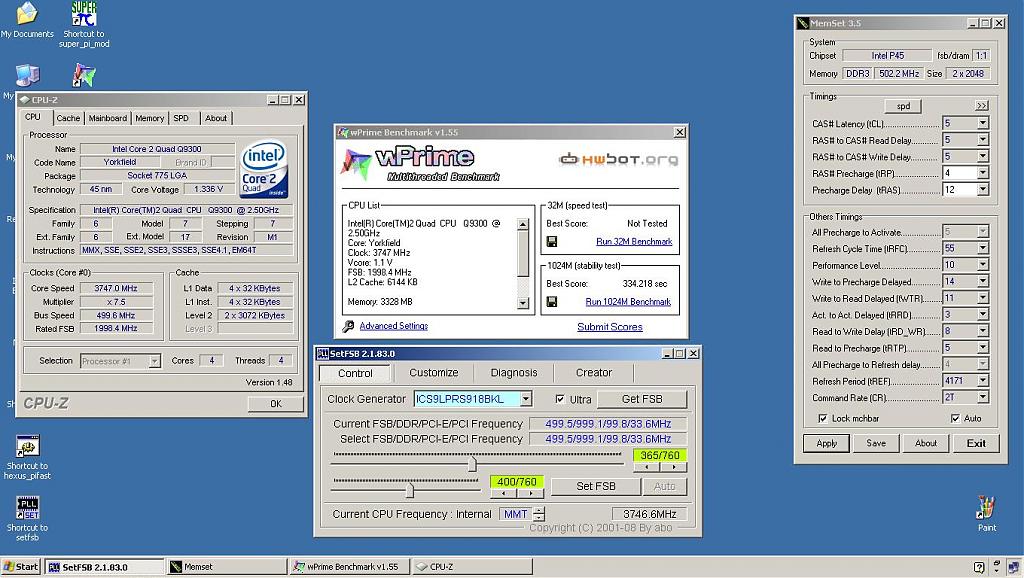Click the CPU List scrollbar down arrow
This screenshot has width=1024, height=578.
pyautogui.click(x=522, y=303)
